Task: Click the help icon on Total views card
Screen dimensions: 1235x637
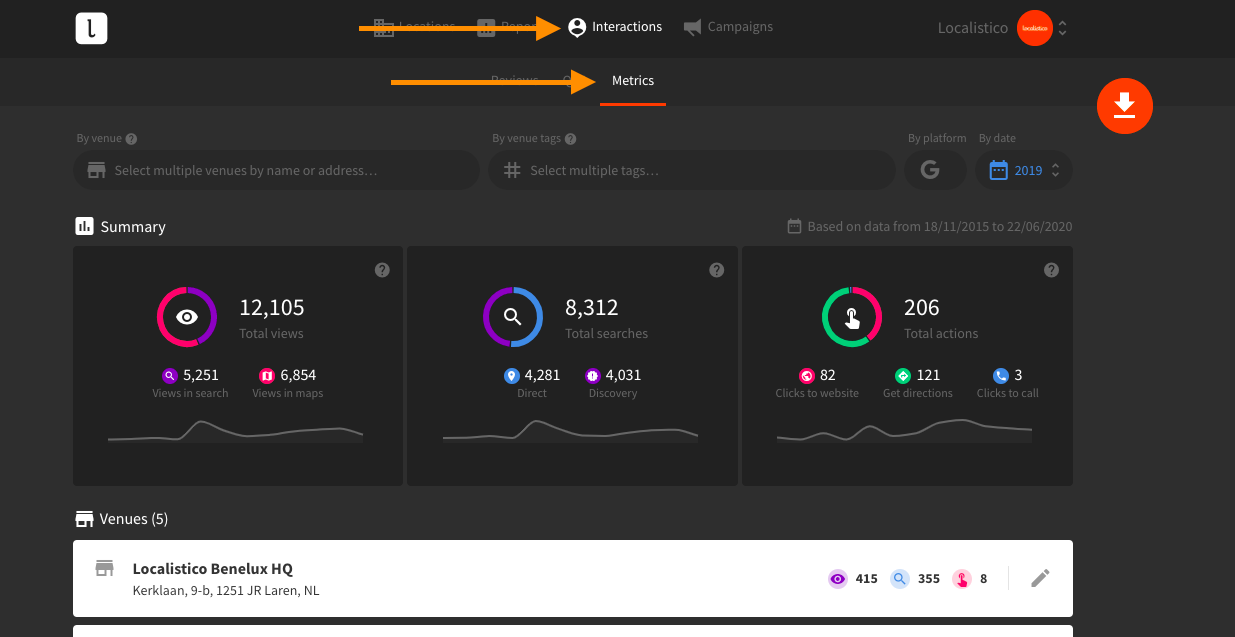Action: tap(382, 270)
